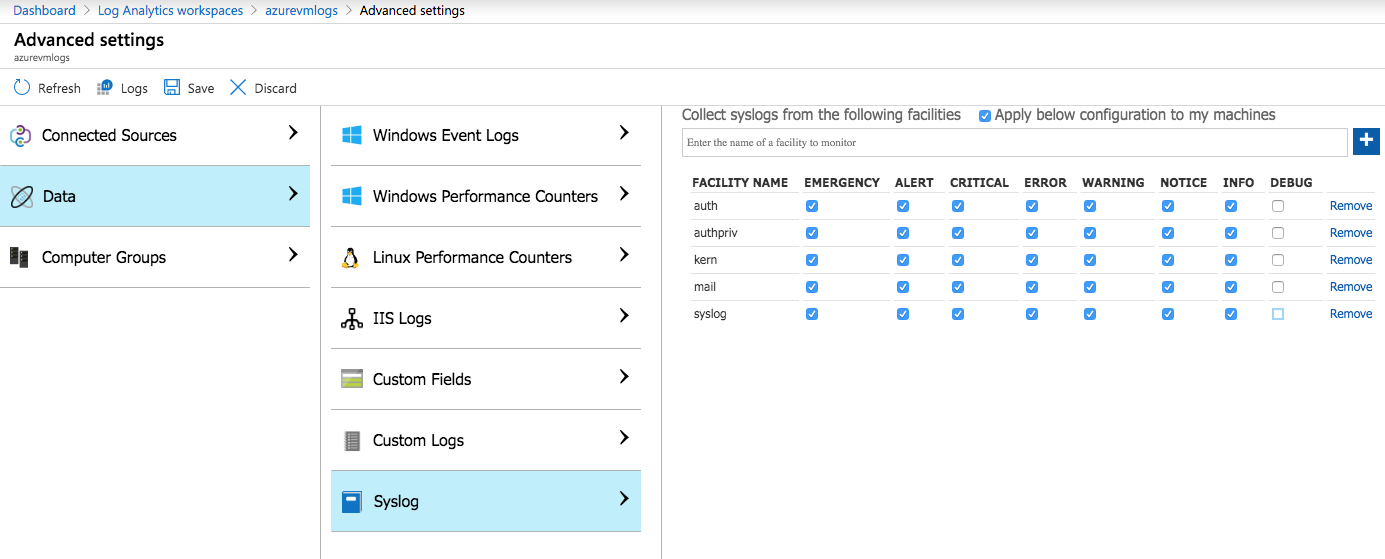The height and width of the screenshot is (559, 1385).
Task: Click the Discard X icon
Action: pyautogui.click(x=238, y=88)
